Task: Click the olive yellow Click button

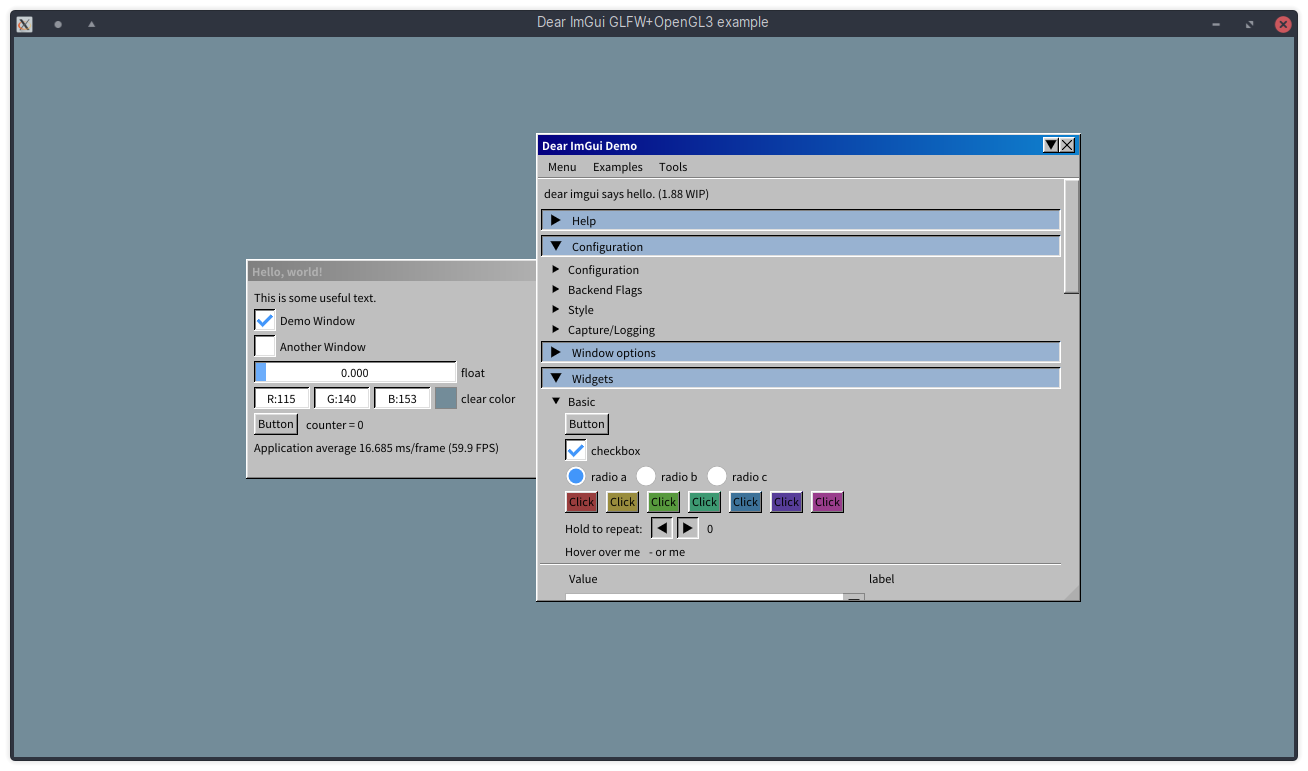Action: 623,502
